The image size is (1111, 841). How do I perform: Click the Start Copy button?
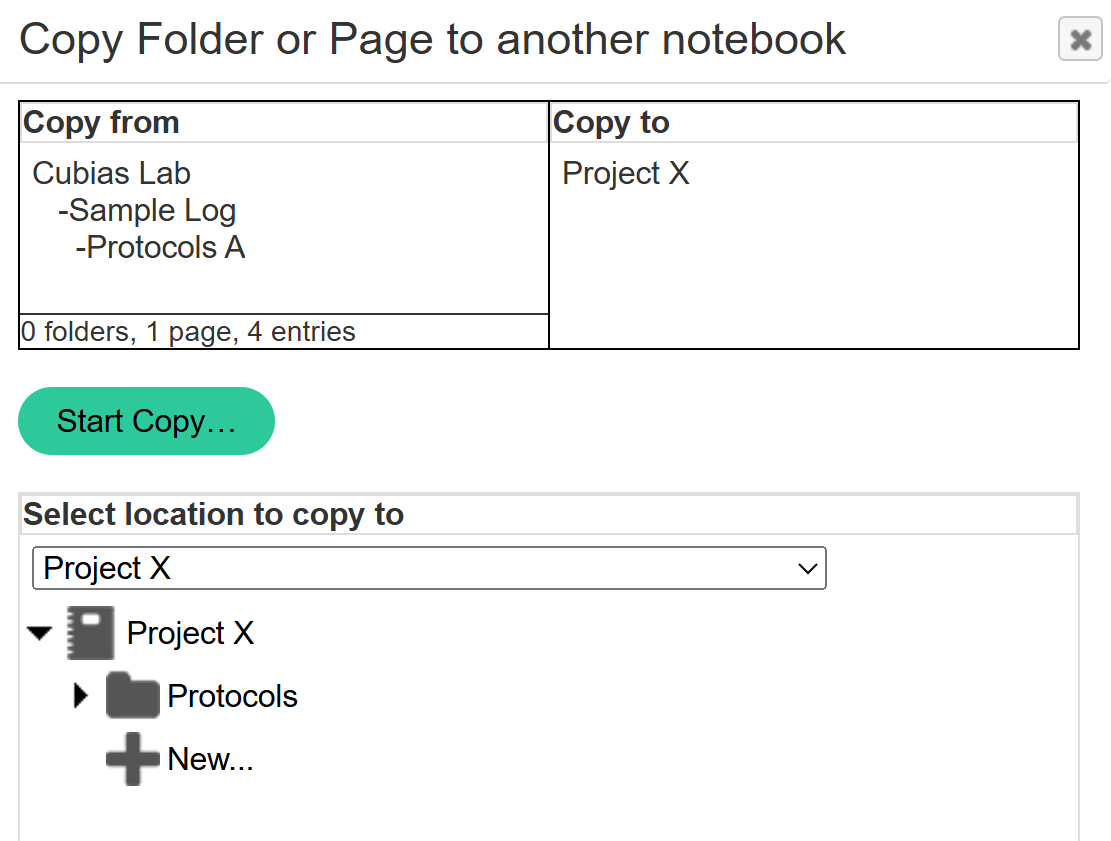click(x=146, y=421)
